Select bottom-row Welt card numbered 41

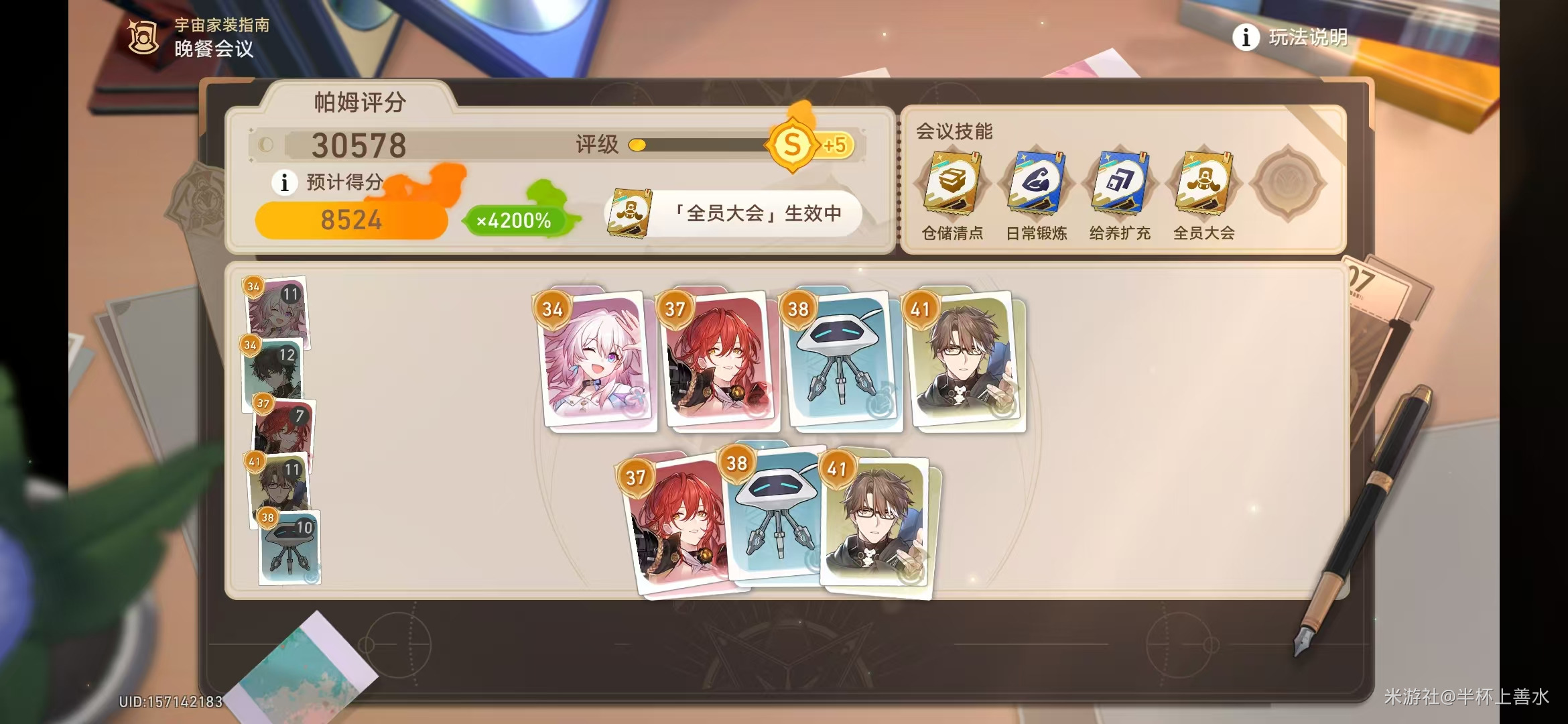tap(878, 527)
